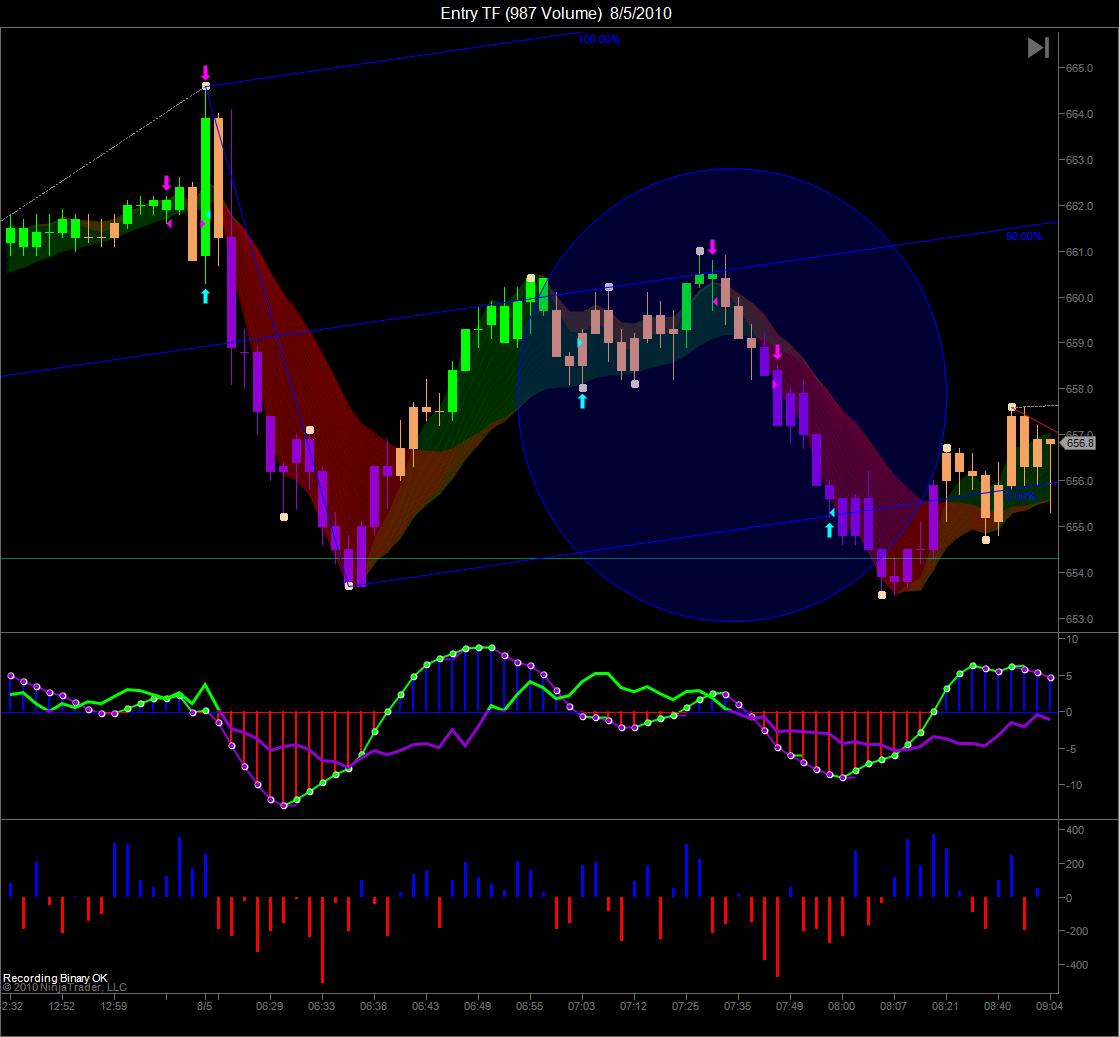
Task: Click the 06:33 time axis label
Action: pyautogui.click(x=322, y=1006)
